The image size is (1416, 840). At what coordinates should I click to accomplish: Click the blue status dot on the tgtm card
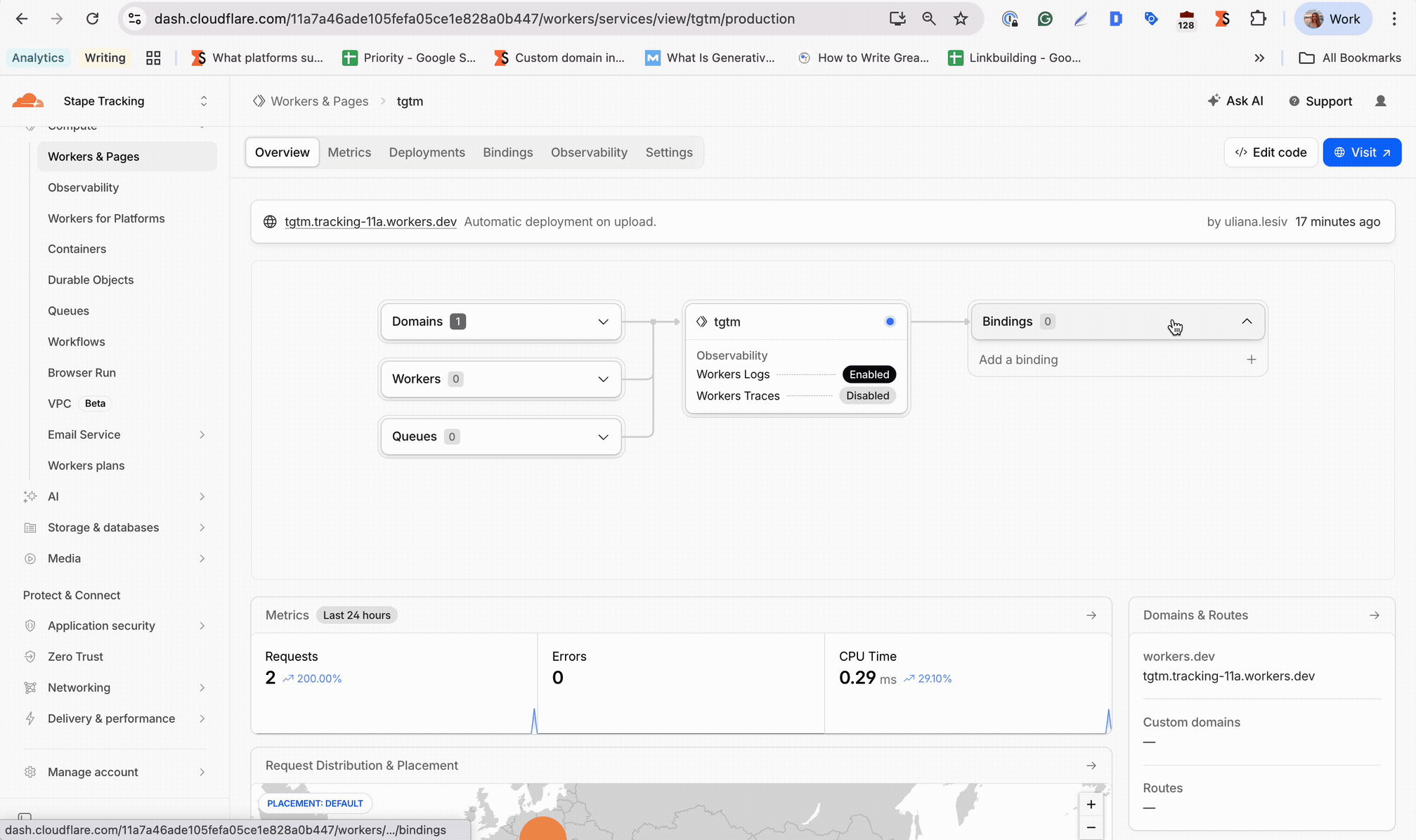890,322
